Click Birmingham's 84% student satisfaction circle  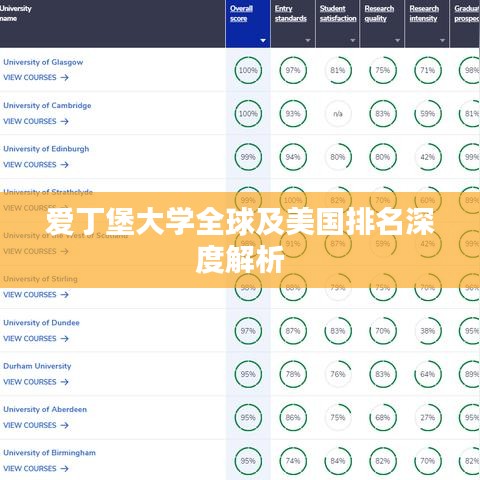point(338,461)
